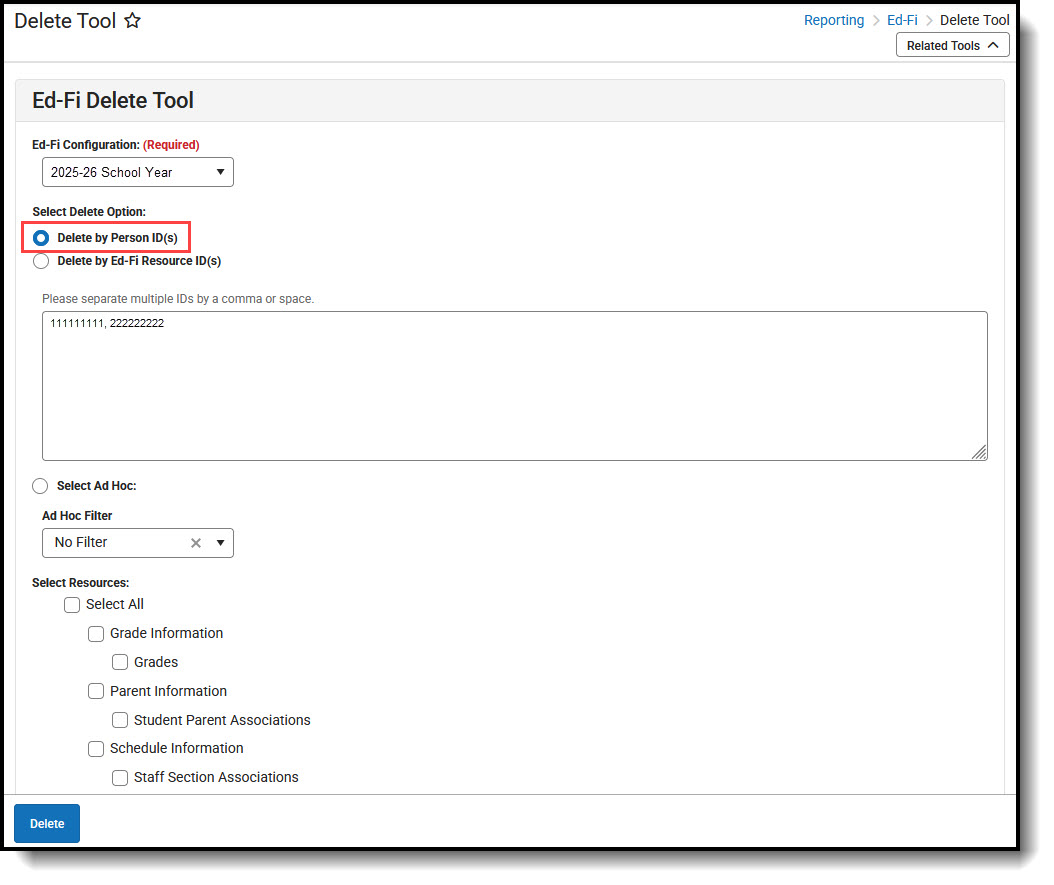Grab the text area resize handle
Viewport: 1054px width, 885px height.
click(x=979, y=452)
